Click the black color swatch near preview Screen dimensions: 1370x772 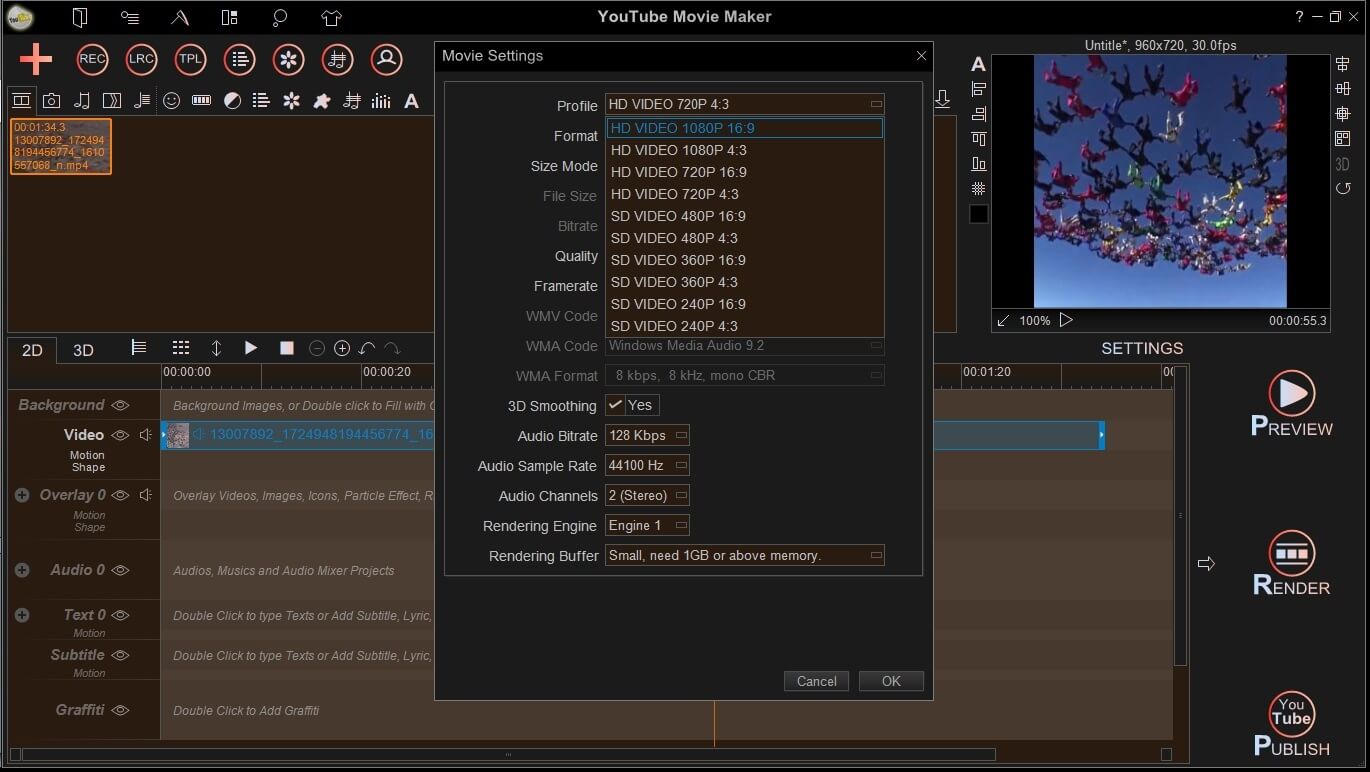[x=978, y=213]
